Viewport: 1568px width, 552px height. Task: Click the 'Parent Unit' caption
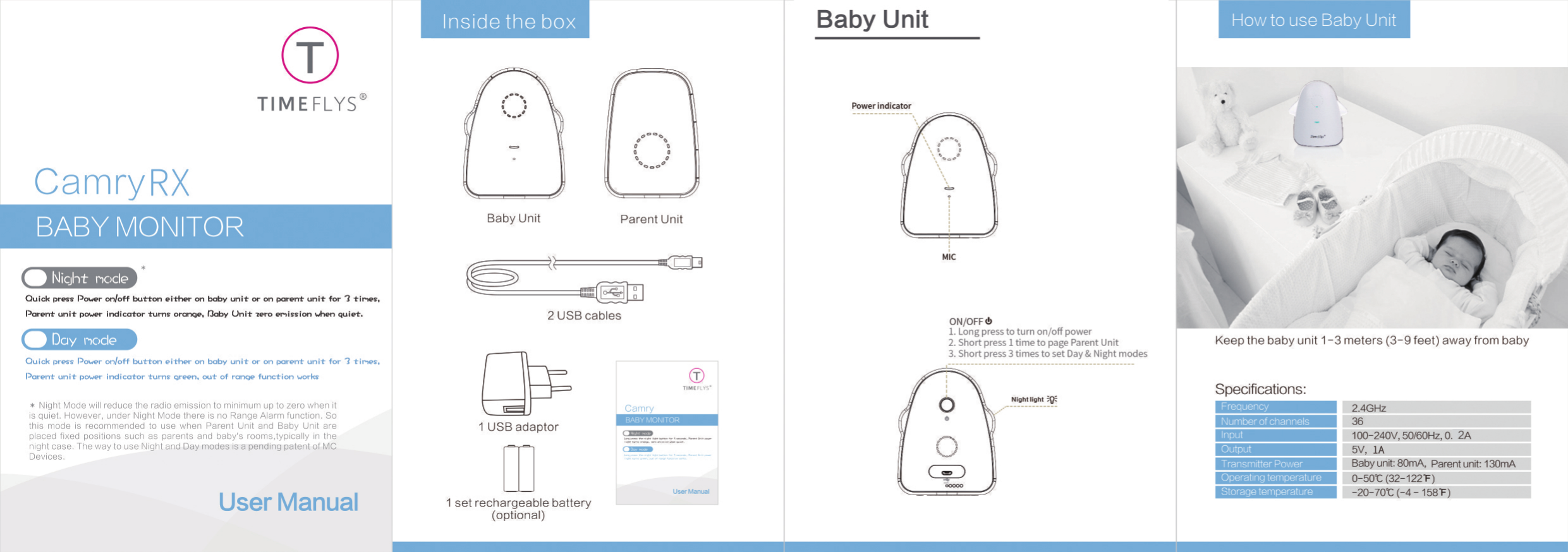pos(651,219)
